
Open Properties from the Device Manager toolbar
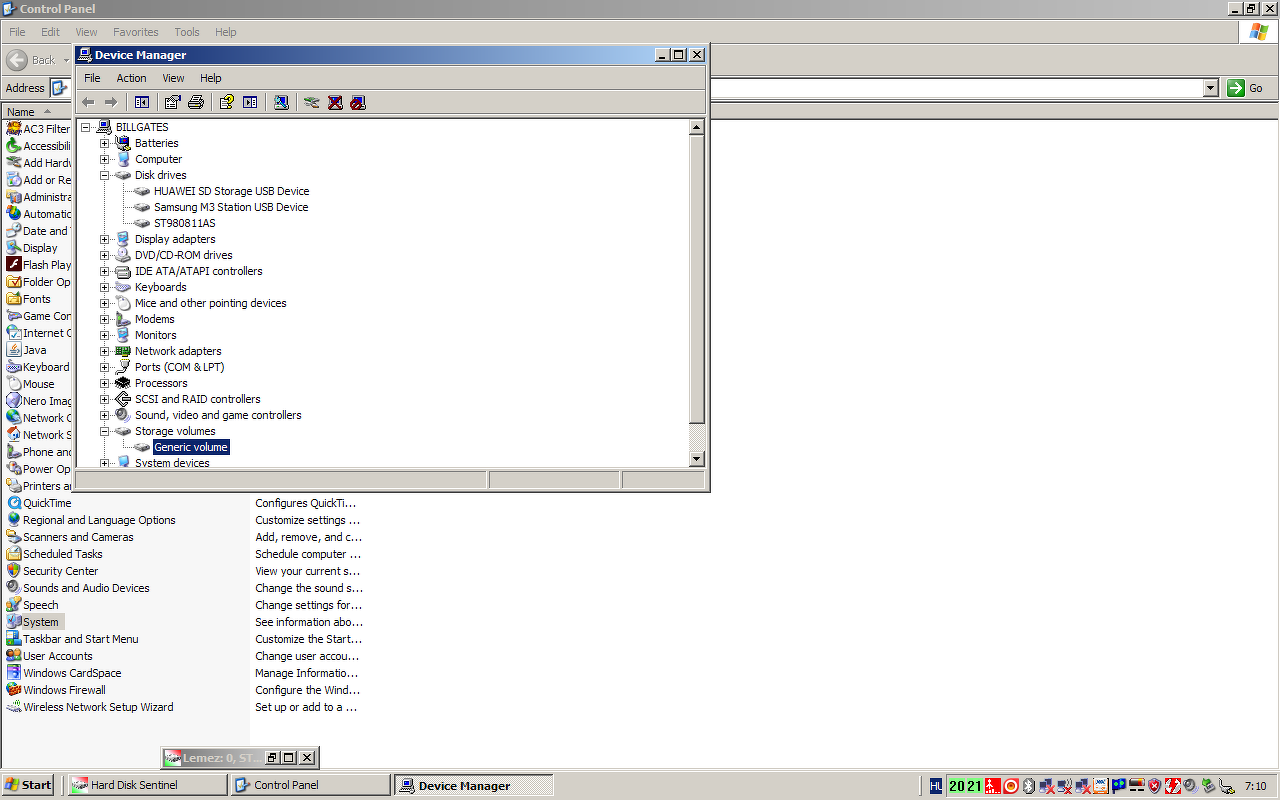[173, 102]
